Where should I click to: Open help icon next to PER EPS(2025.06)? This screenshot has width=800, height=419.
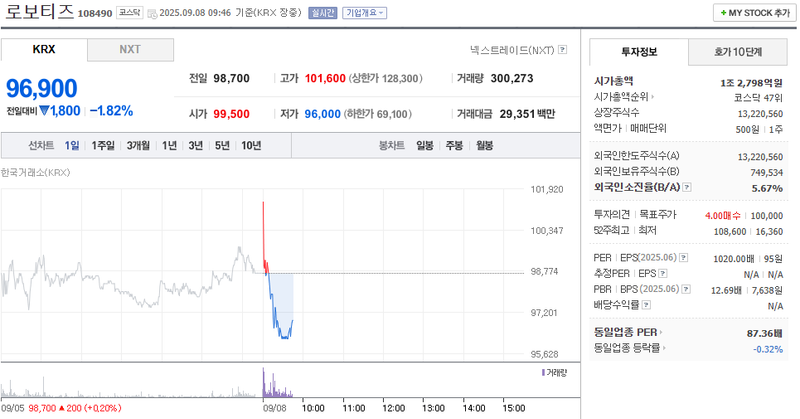(684, 258)
